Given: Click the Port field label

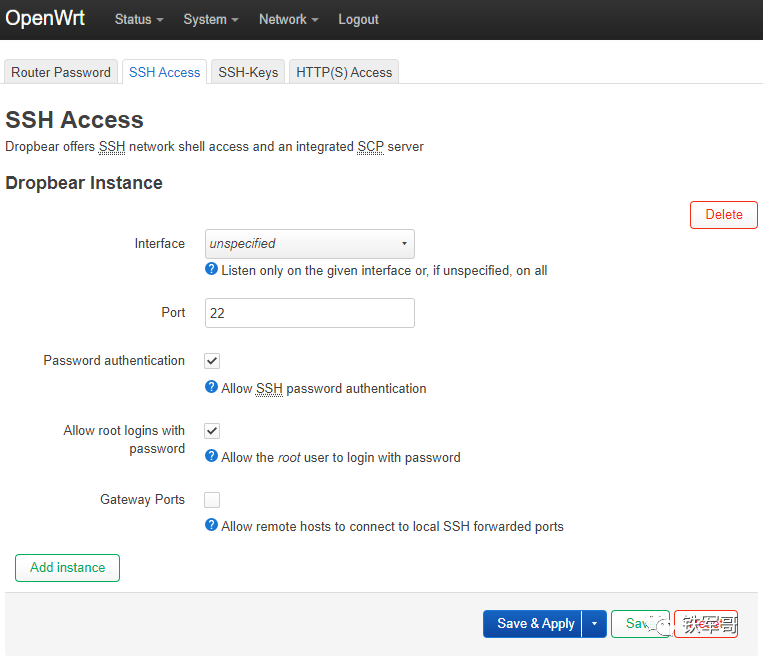Looking at the screenshot, I should pos(173,312).
